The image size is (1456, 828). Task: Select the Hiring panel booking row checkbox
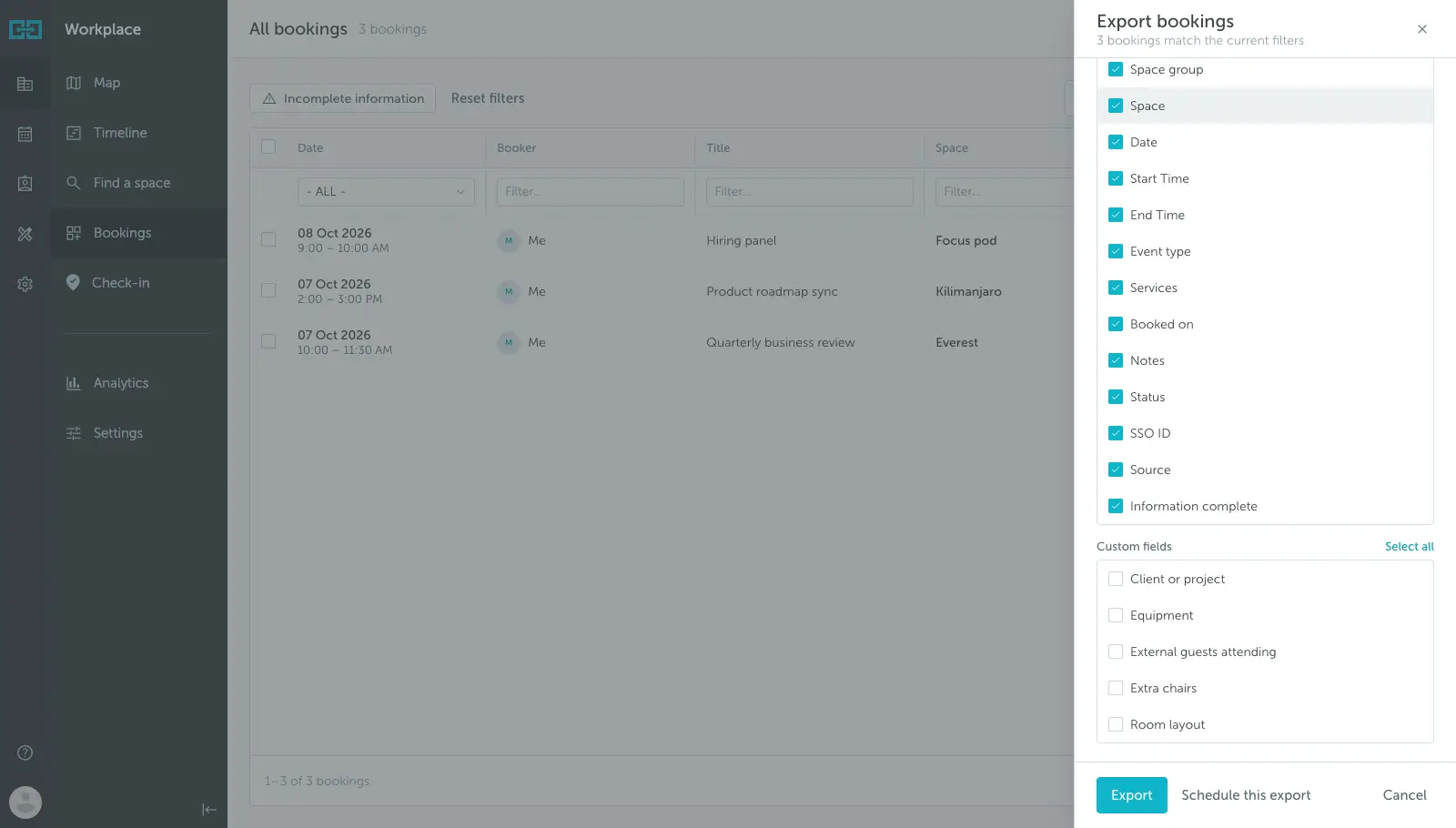click(x=268, y=240)
